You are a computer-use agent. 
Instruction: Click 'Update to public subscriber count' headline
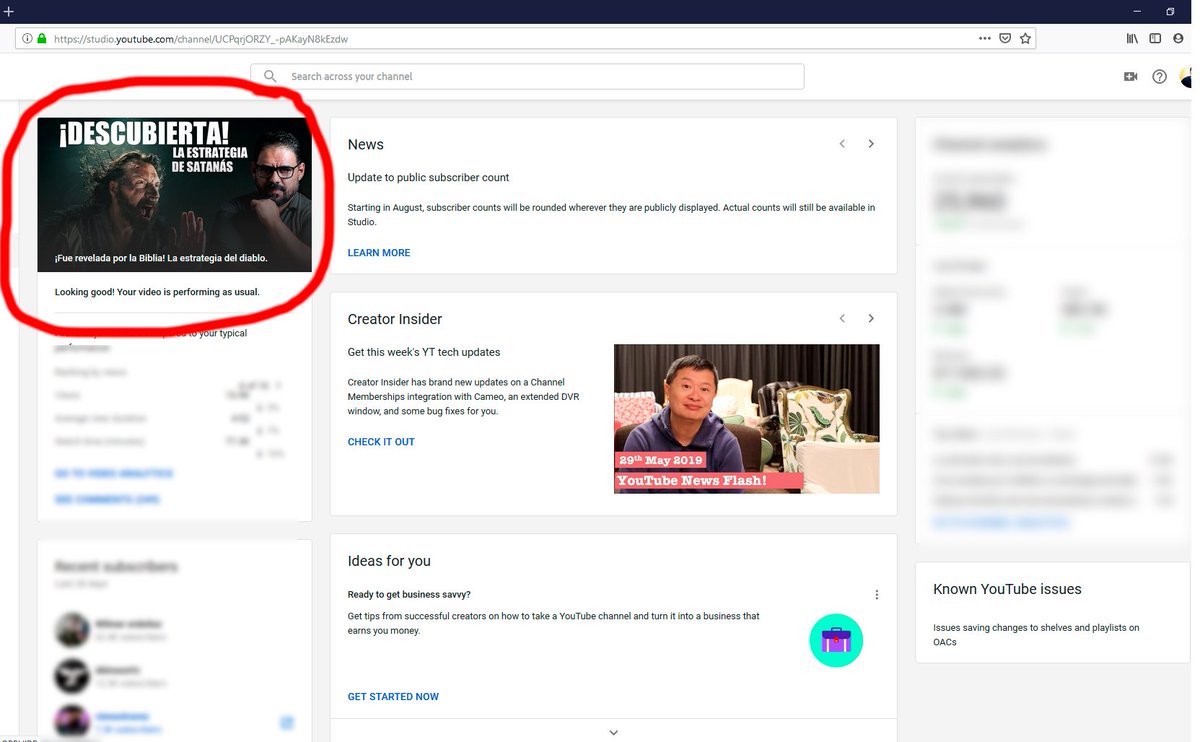pyautogui.click(x=428, y=178)
